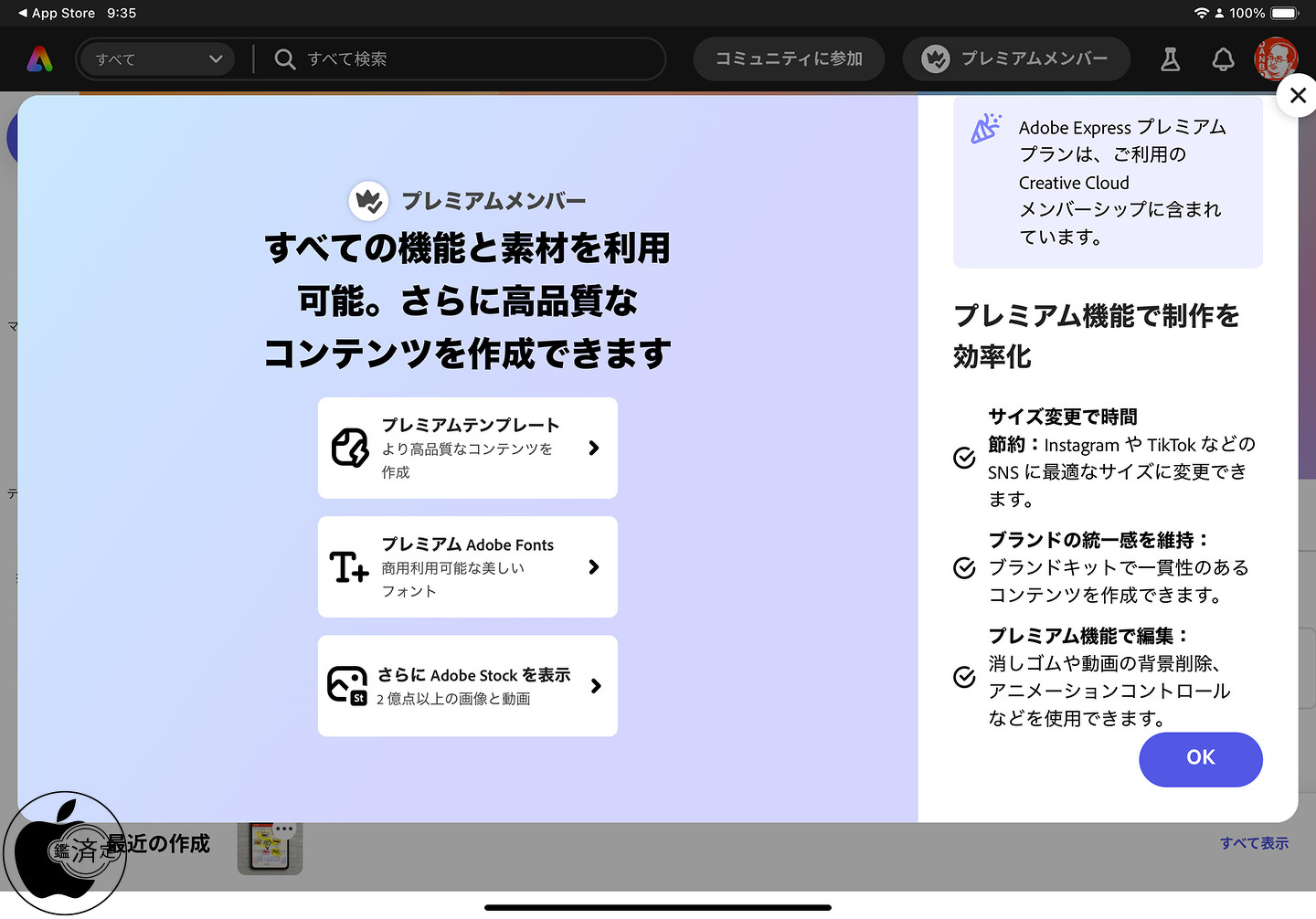
Task: Click the search magnifier icon
Action: (x=285, y=59)
